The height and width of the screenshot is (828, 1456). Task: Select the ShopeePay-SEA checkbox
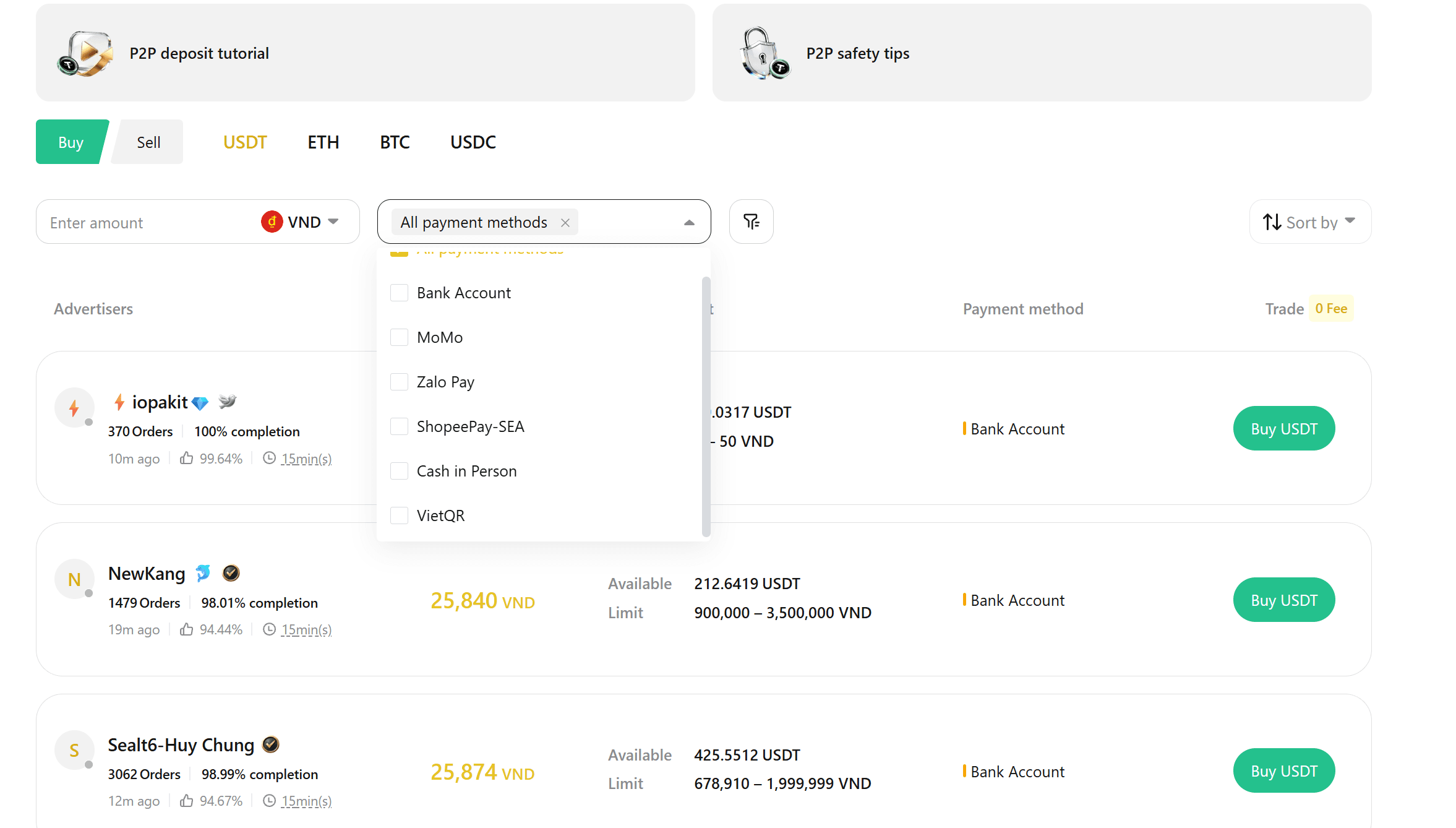click(x=400, y=426)
